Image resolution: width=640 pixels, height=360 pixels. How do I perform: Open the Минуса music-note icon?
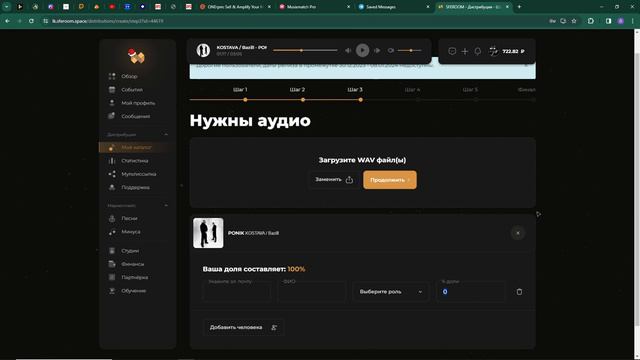tap(112, 232)
